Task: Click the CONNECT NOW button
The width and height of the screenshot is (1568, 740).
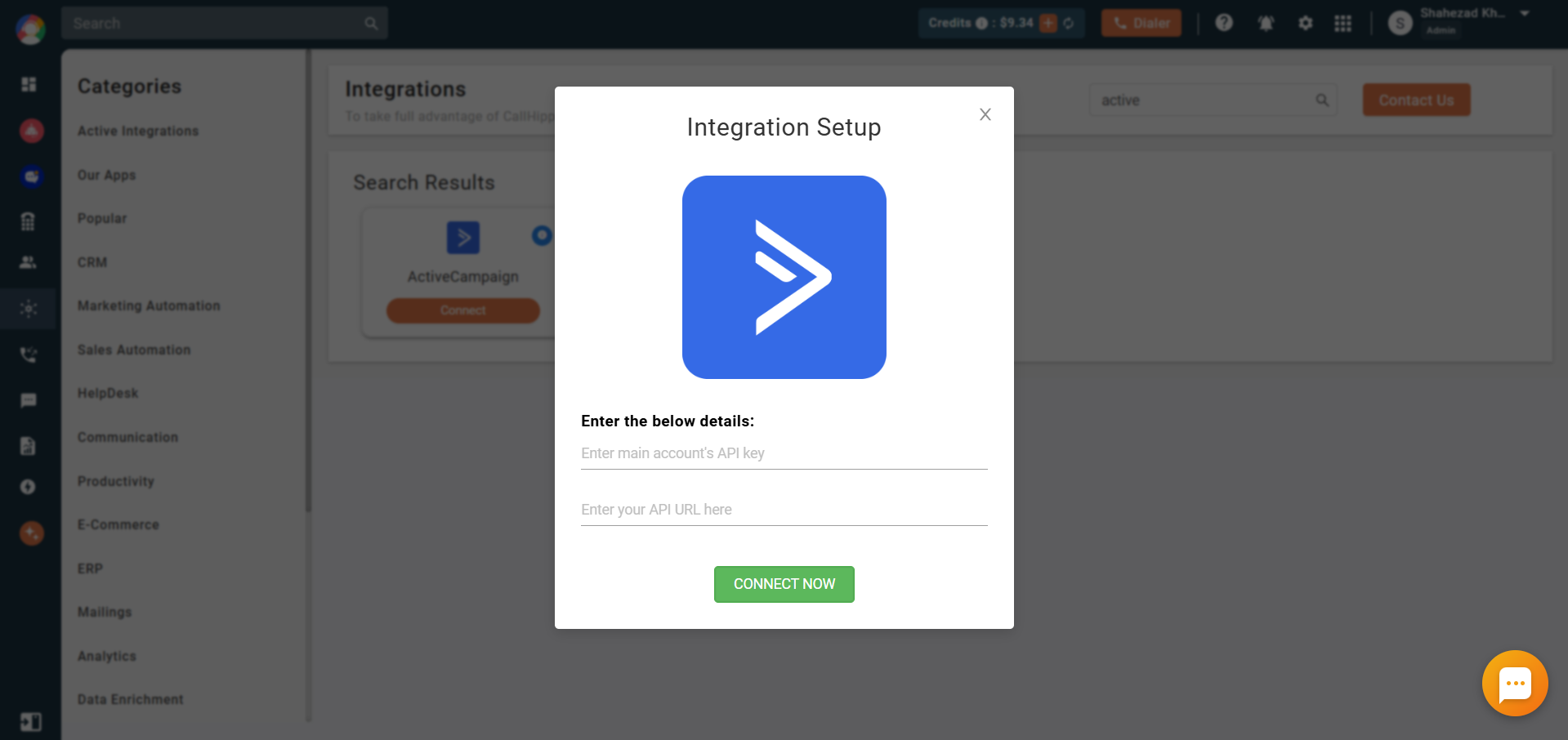Action: (784, 584)
